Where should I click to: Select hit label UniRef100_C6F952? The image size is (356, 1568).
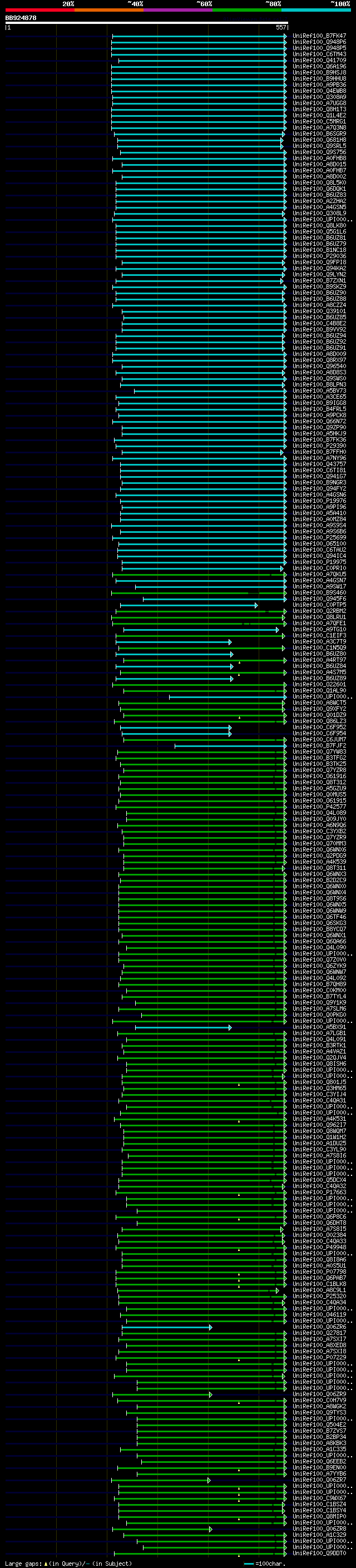point(319,728)
